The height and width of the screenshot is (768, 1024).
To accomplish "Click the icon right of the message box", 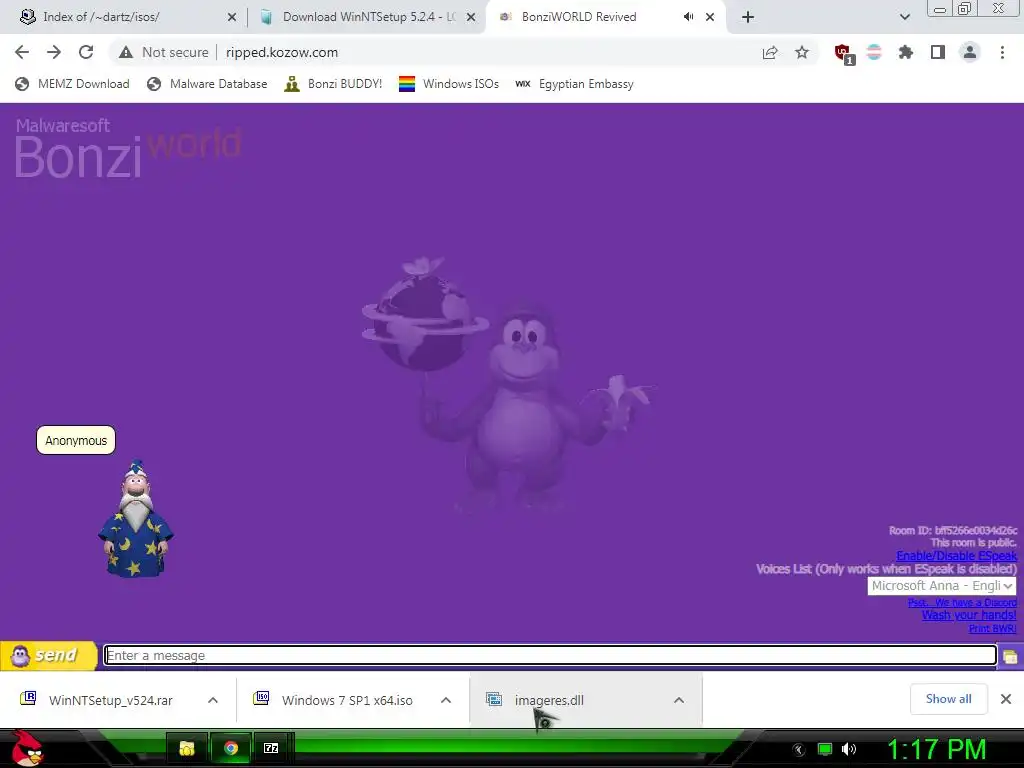I will 1010,656.
